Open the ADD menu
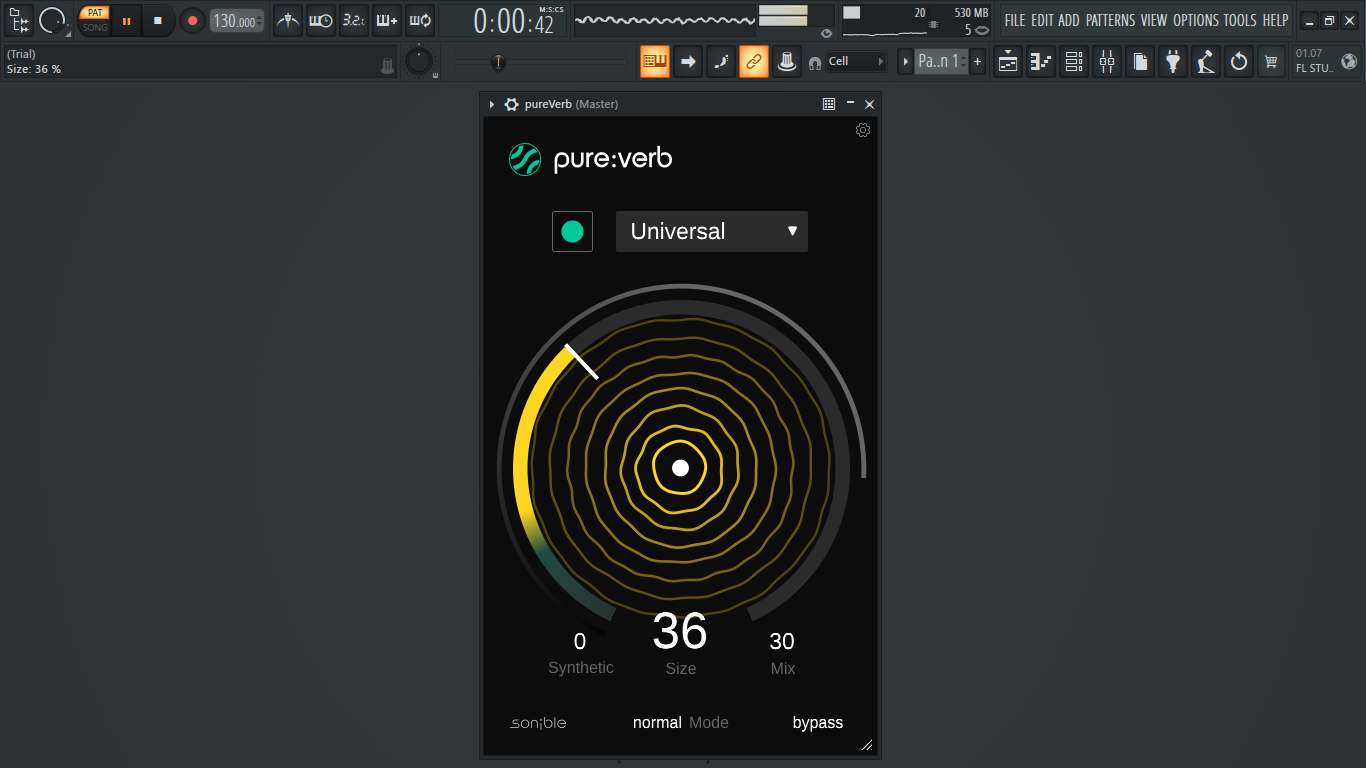Screen dimensions: 1366x768 (x=1069, y=20)
